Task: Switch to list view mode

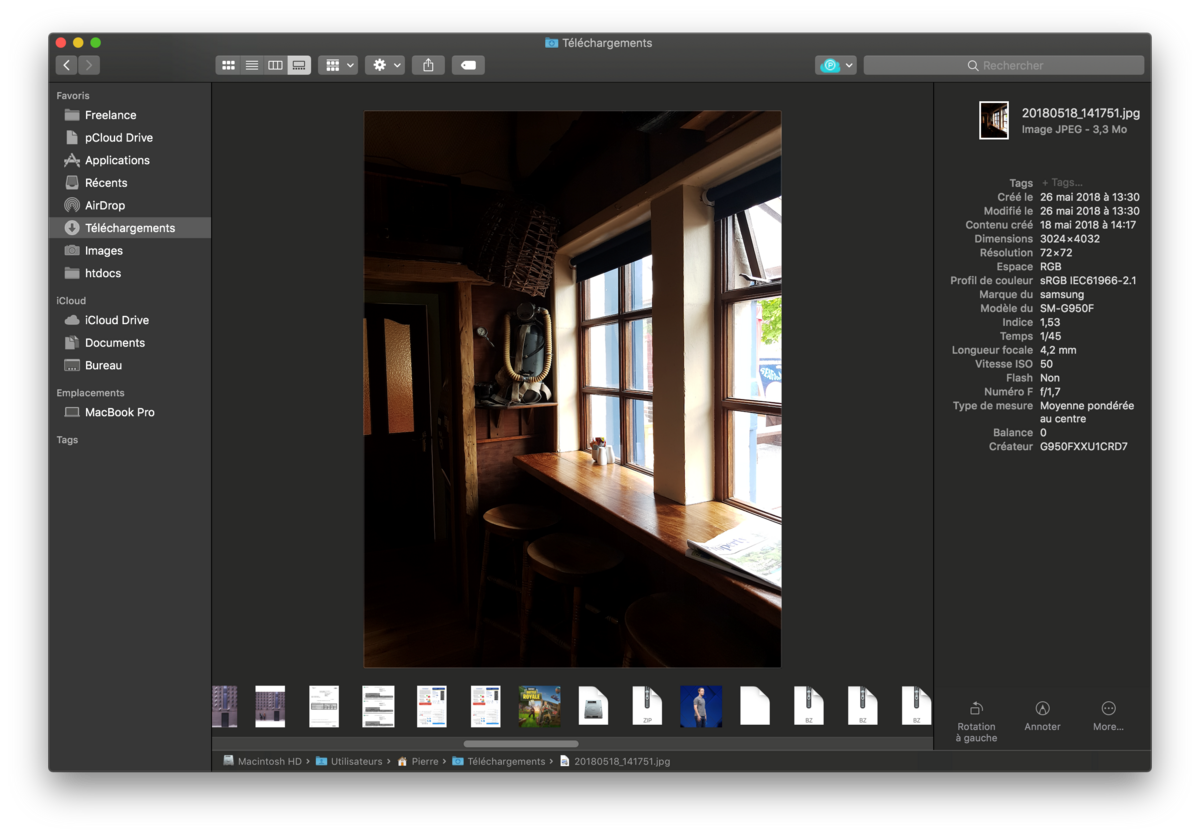Action: pyautogui.click(x=252, y=65)
